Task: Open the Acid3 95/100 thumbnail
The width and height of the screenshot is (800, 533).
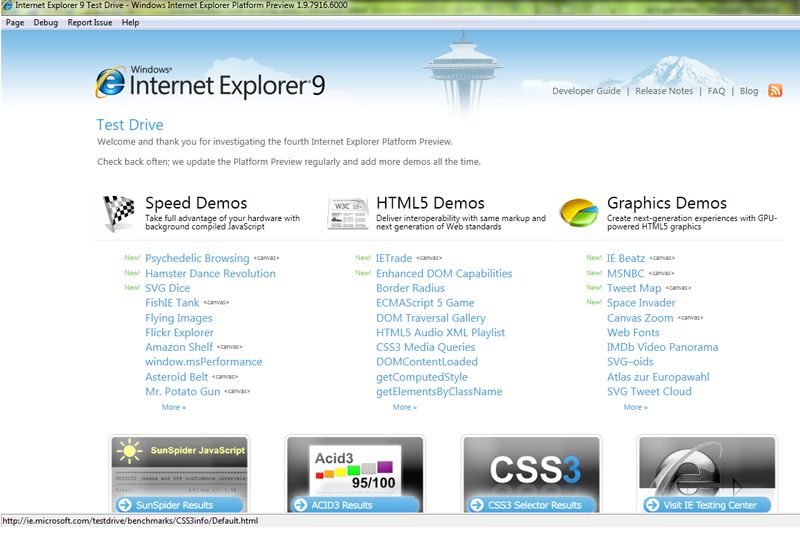Action: 355,466
